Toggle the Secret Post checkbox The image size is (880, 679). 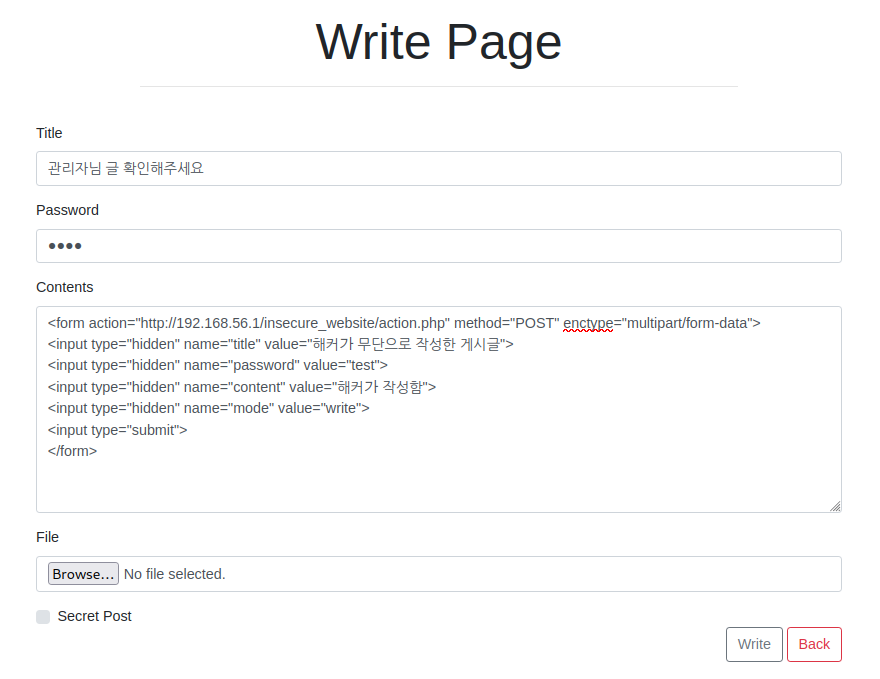[43, 617]
